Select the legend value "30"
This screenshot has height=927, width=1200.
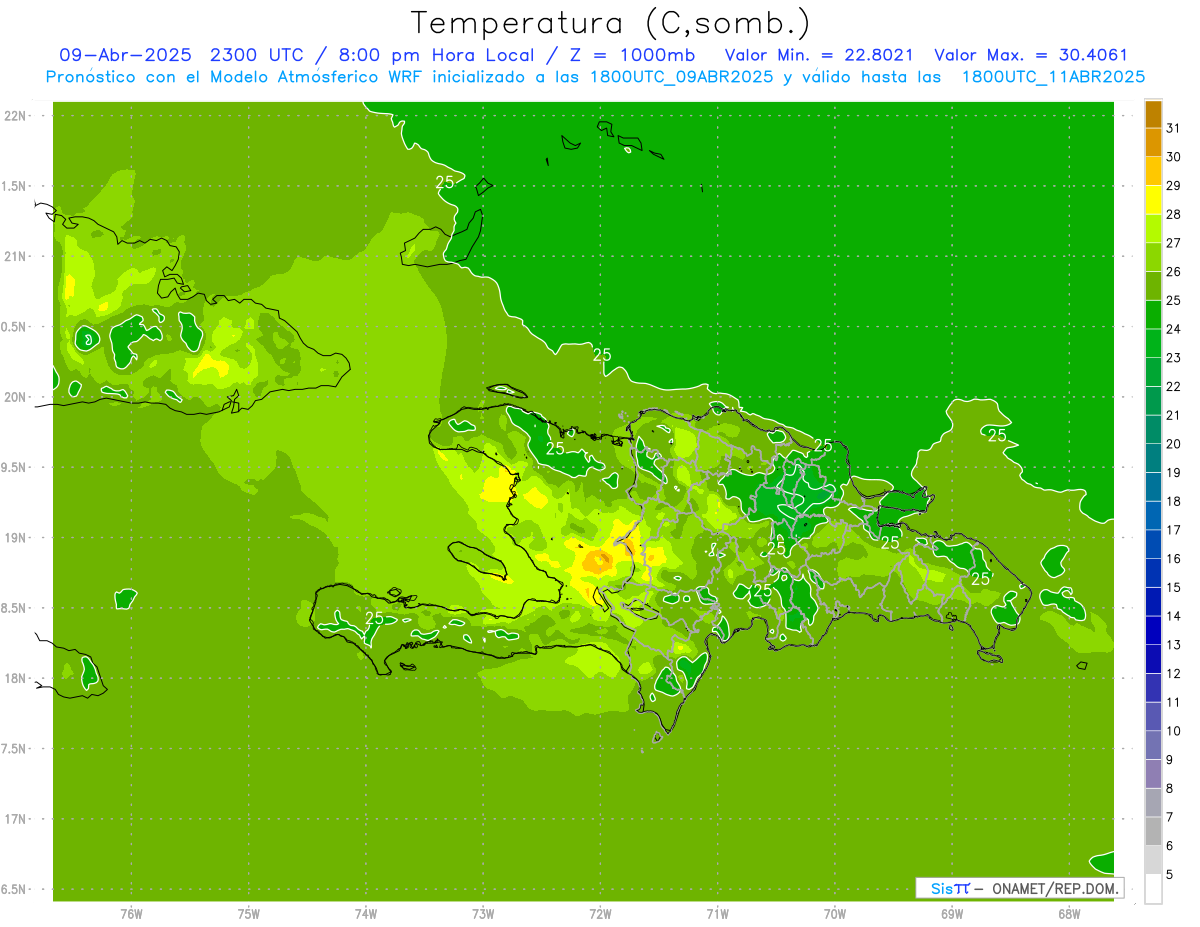(1174, 157)
